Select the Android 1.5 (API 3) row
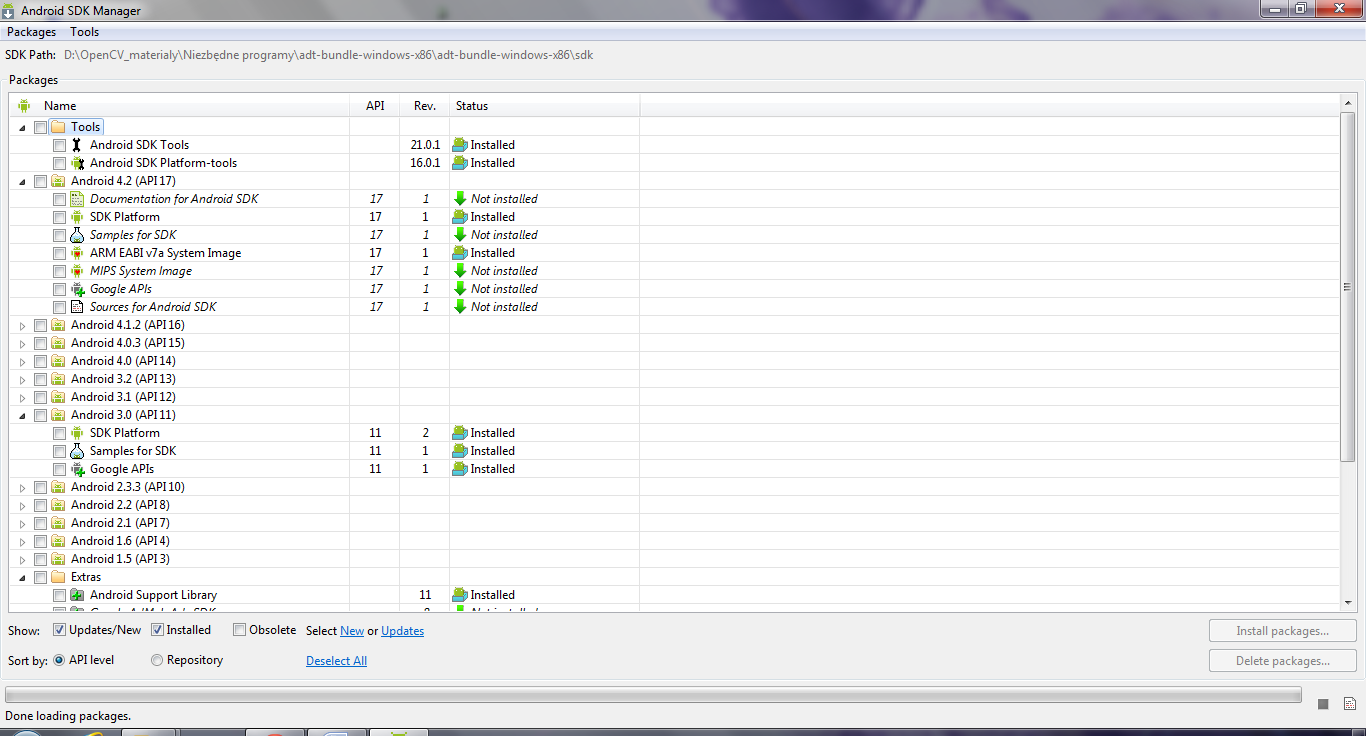Screen dimensions: 1366x736 click(x=674, y=559)
